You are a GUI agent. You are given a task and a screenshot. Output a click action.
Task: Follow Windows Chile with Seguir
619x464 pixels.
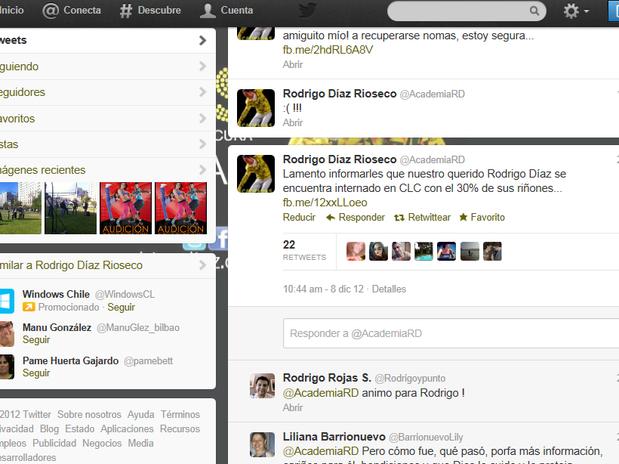point(121,307)
